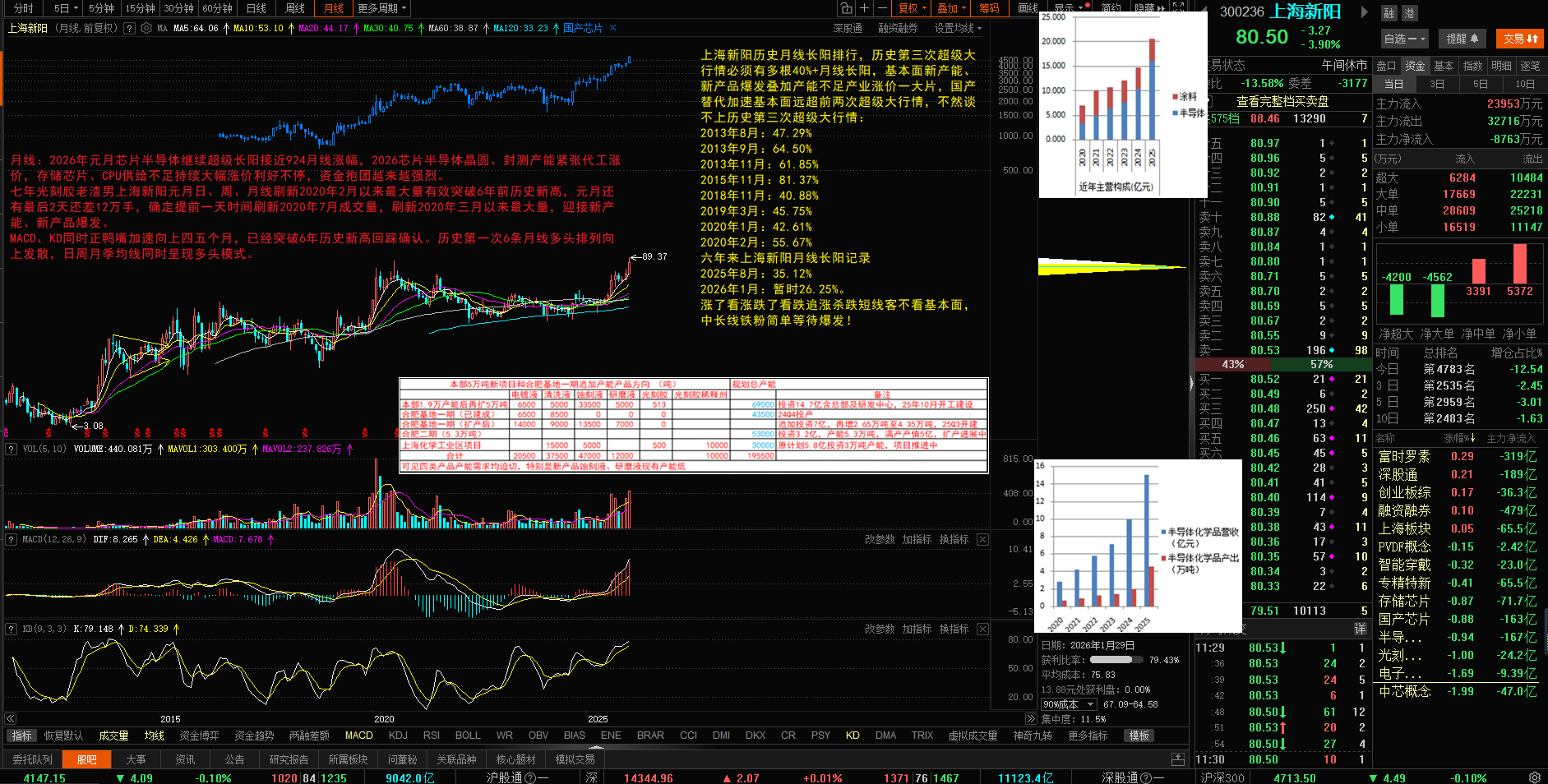Select the 3日 capital flow tab
This screenshot has height=784, width=1548.
[1437, 84]
